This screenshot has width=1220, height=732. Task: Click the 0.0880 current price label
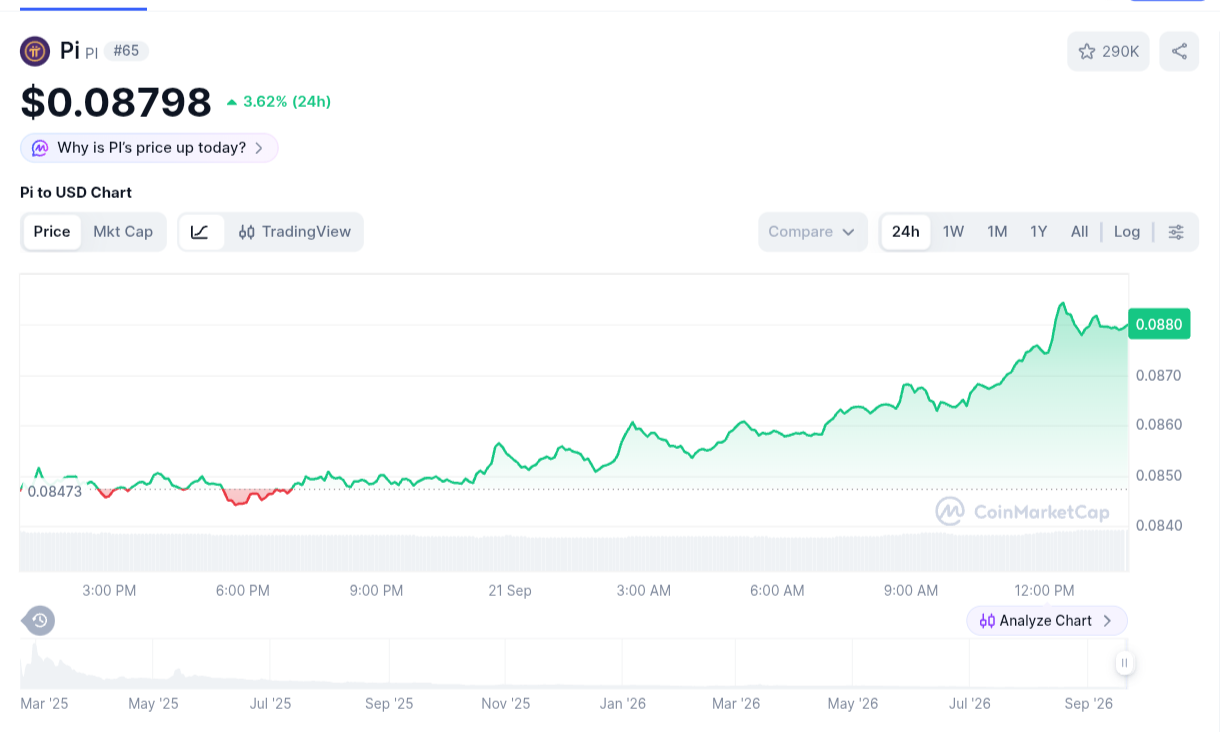1159,324
